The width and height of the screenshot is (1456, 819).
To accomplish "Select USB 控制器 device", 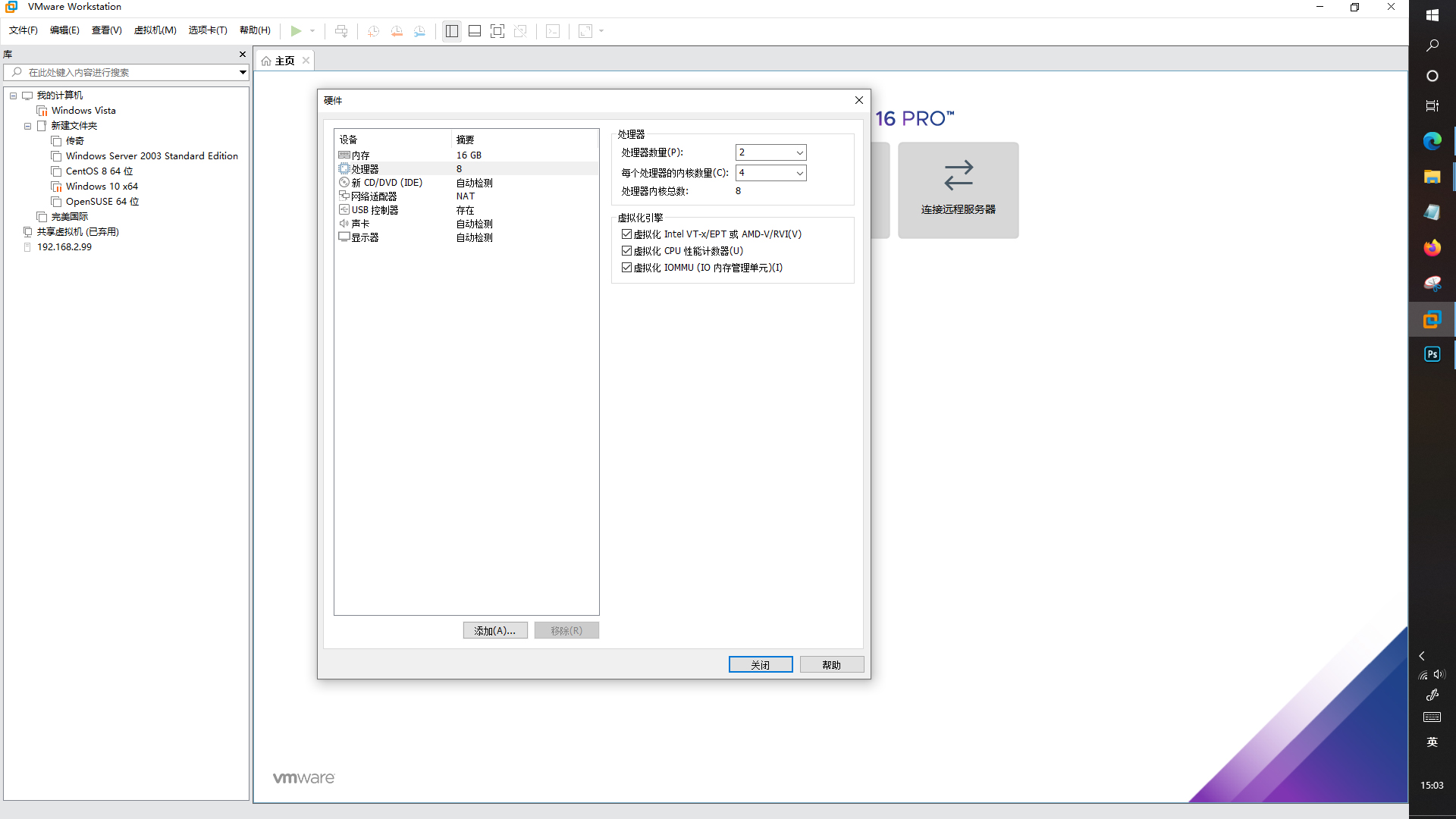I will (466, 210).
